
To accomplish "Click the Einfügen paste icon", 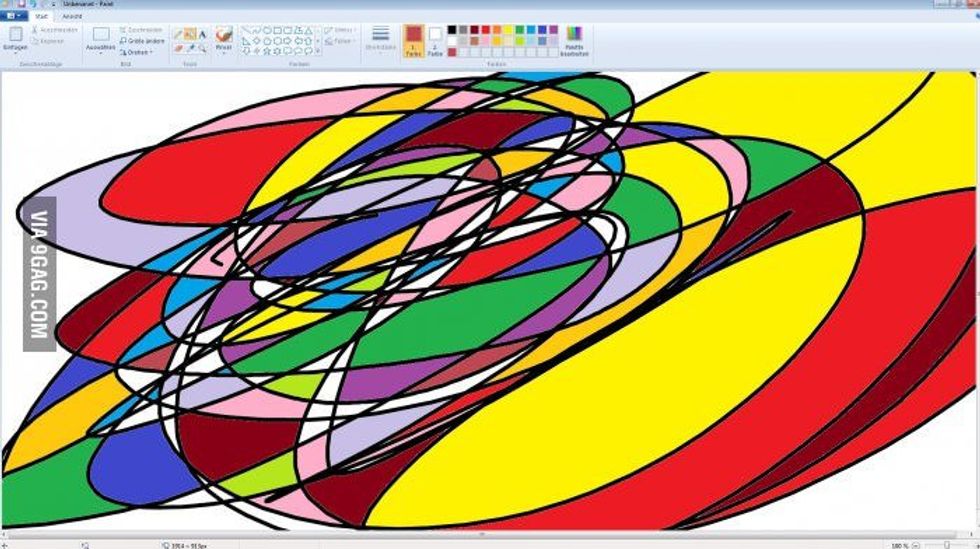I will 15,35.
